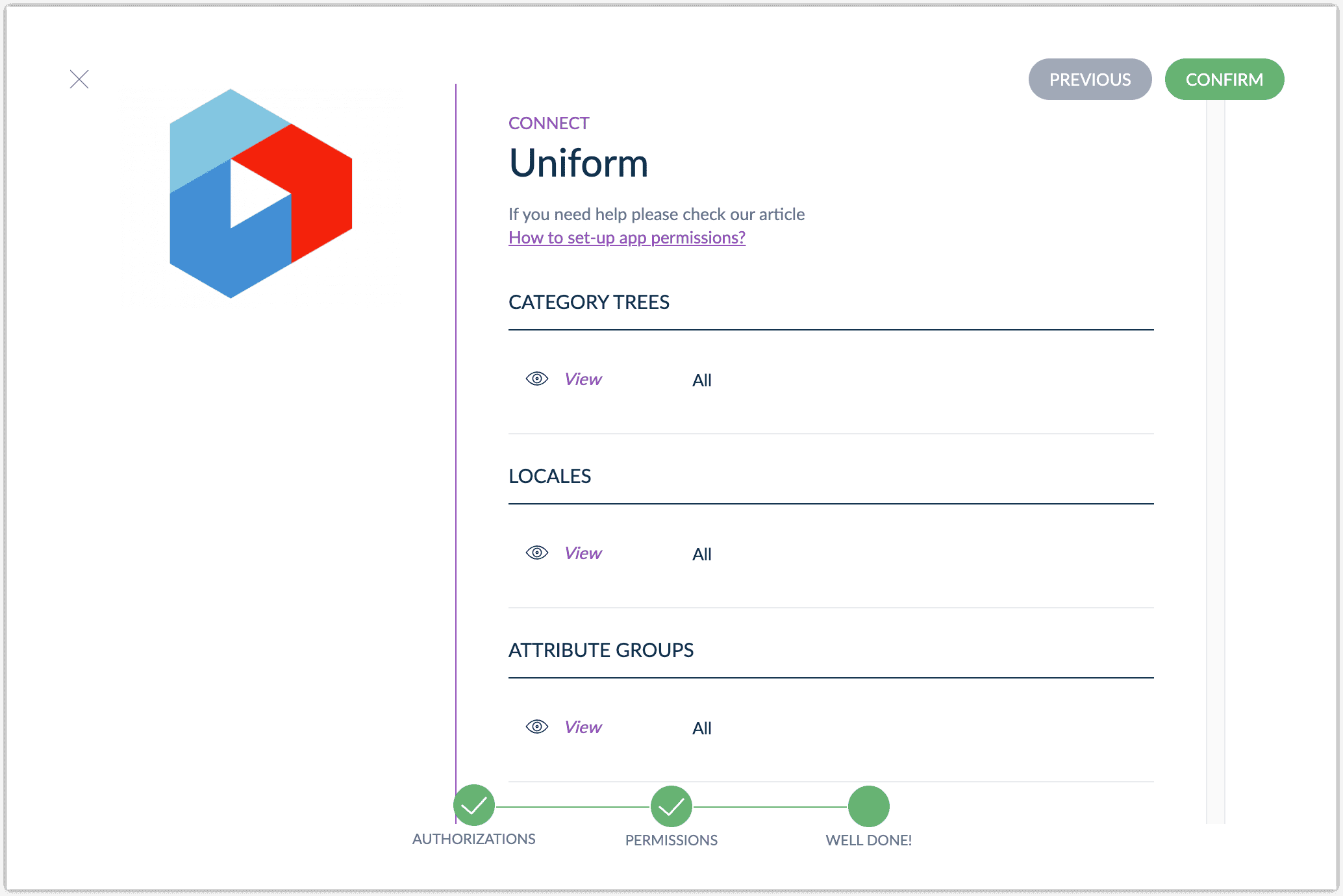Image resolution: width=1343 pixels, height=896 pixels.
Task: Click the eye icon under Attribute Groups
Action: click(x=536, y=726)
